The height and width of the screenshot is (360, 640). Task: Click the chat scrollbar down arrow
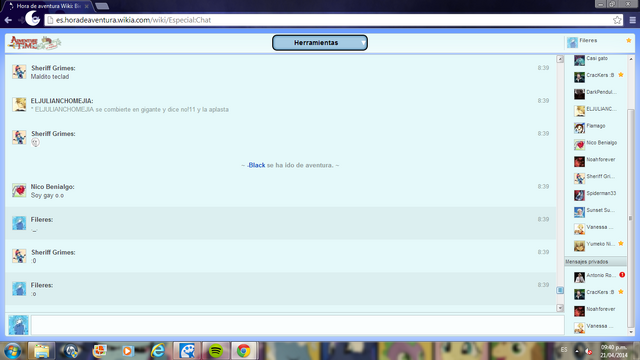(x=560, y=308)
